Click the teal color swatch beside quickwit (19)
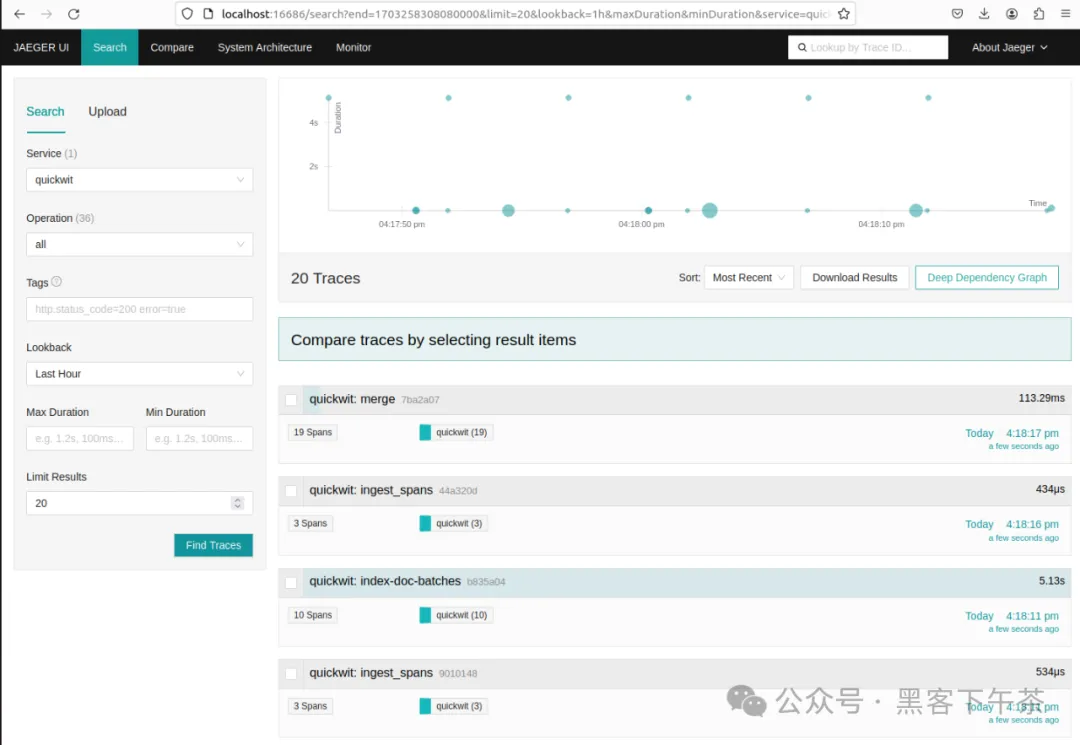The image size is (1080, 745). [425, 432]
